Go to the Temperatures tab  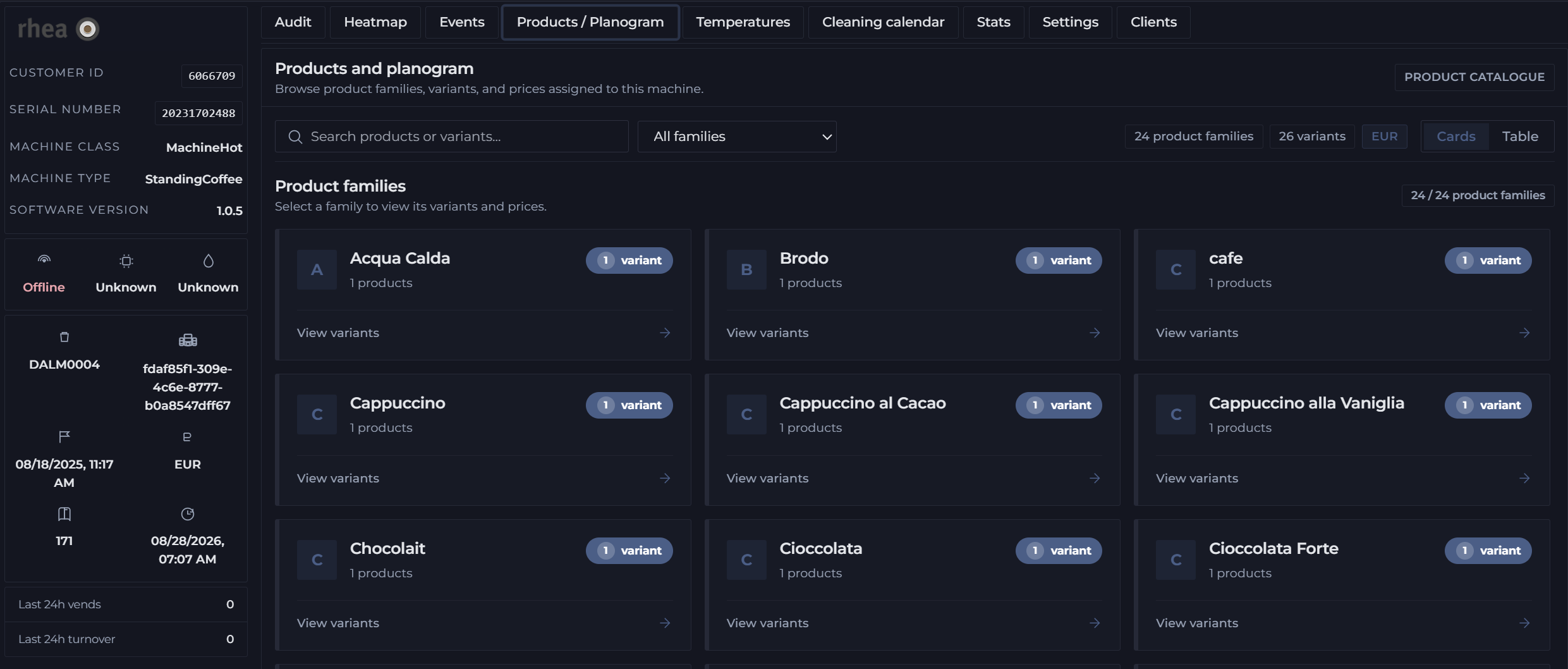[x=743, y=22]
